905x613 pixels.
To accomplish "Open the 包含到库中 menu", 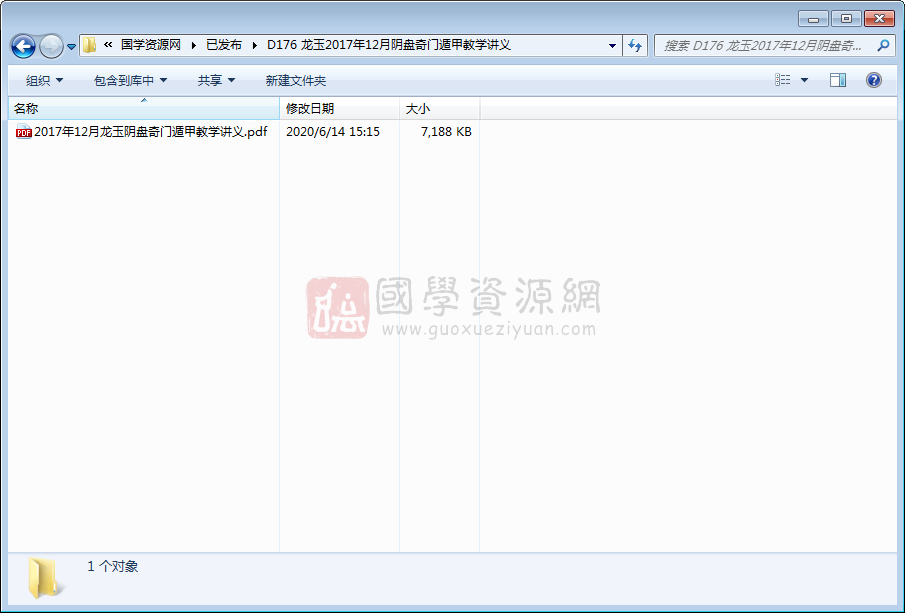I will (x=130, y=80).
